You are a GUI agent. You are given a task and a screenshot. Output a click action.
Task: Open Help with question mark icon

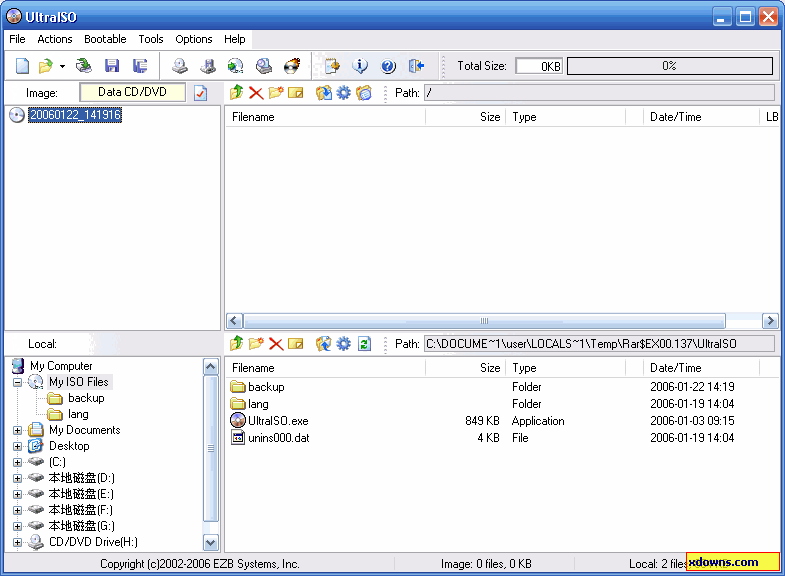pyautogui.click(x=388, y=66)
